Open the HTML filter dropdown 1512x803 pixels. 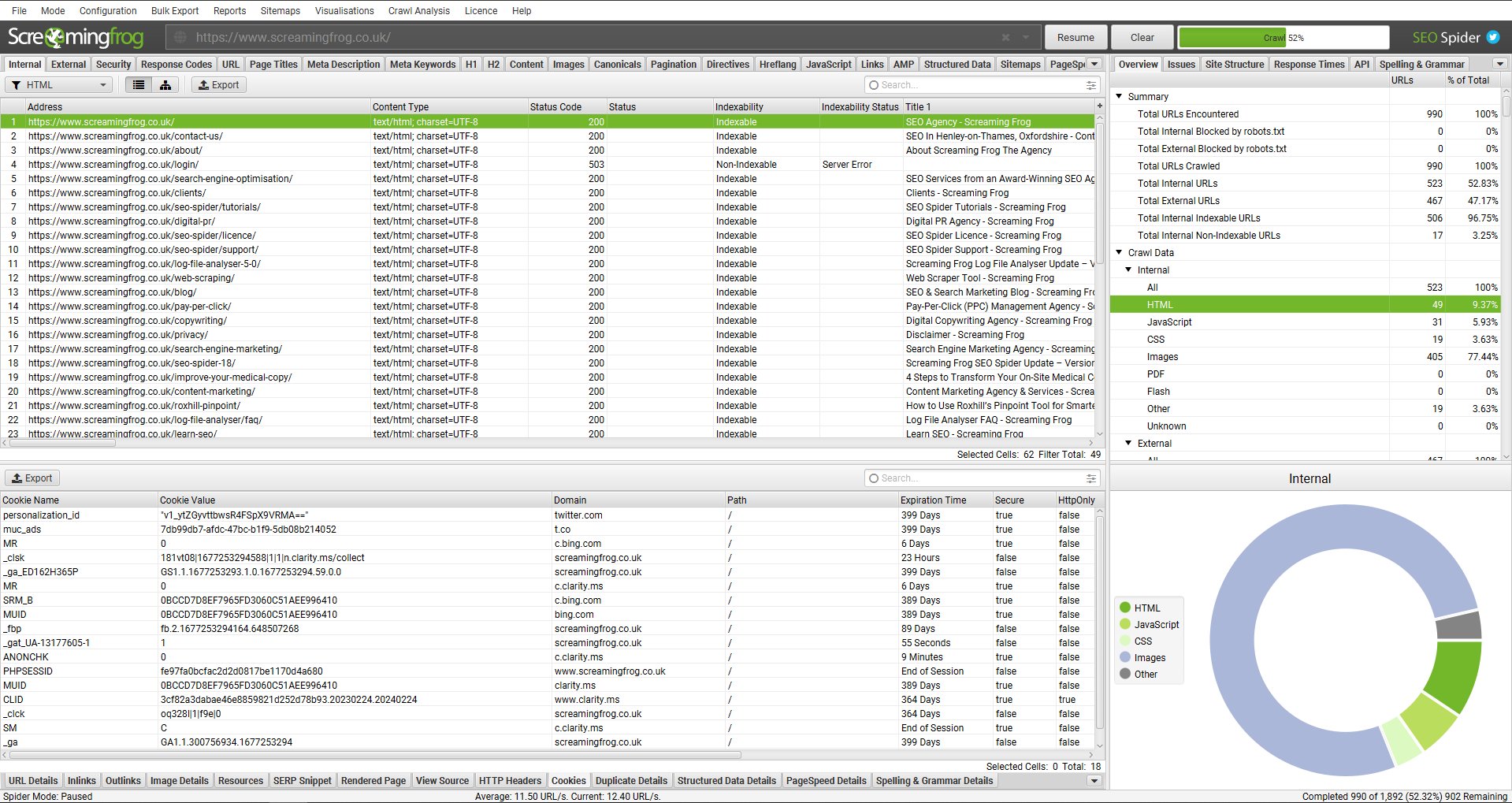point(59,85)
